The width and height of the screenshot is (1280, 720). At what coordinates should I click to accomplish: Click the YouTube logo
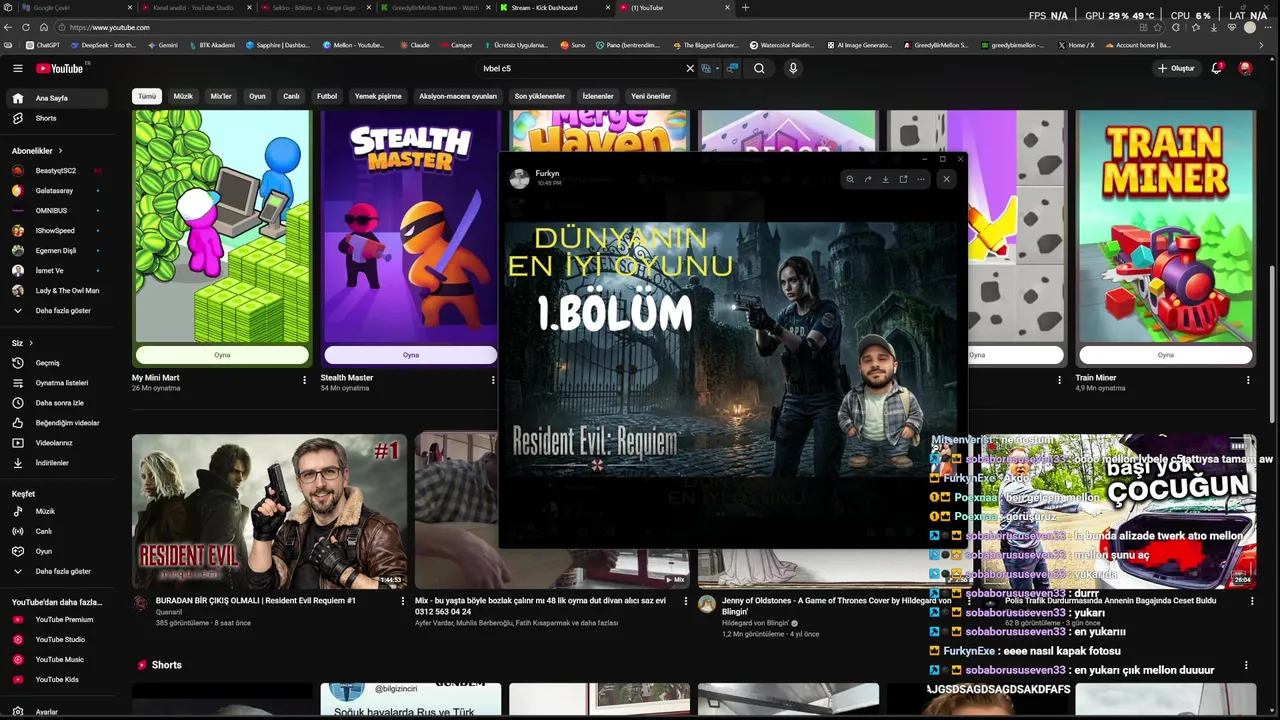coord(60,68)
